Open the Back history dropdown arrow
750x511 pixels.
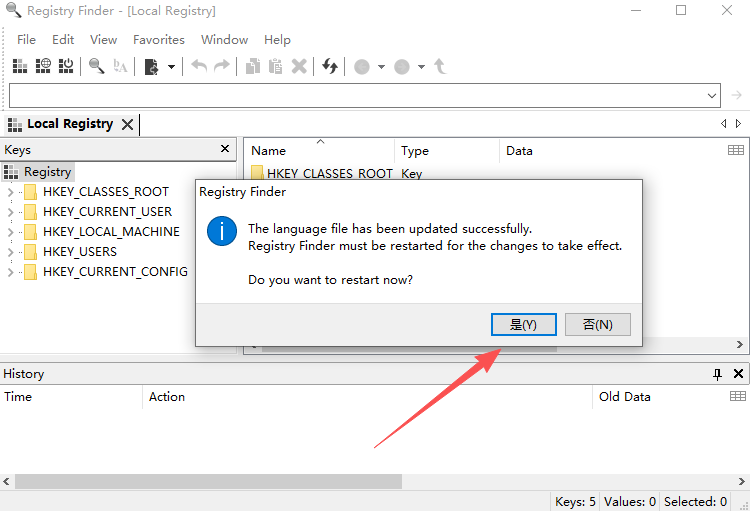click(381, 67)
